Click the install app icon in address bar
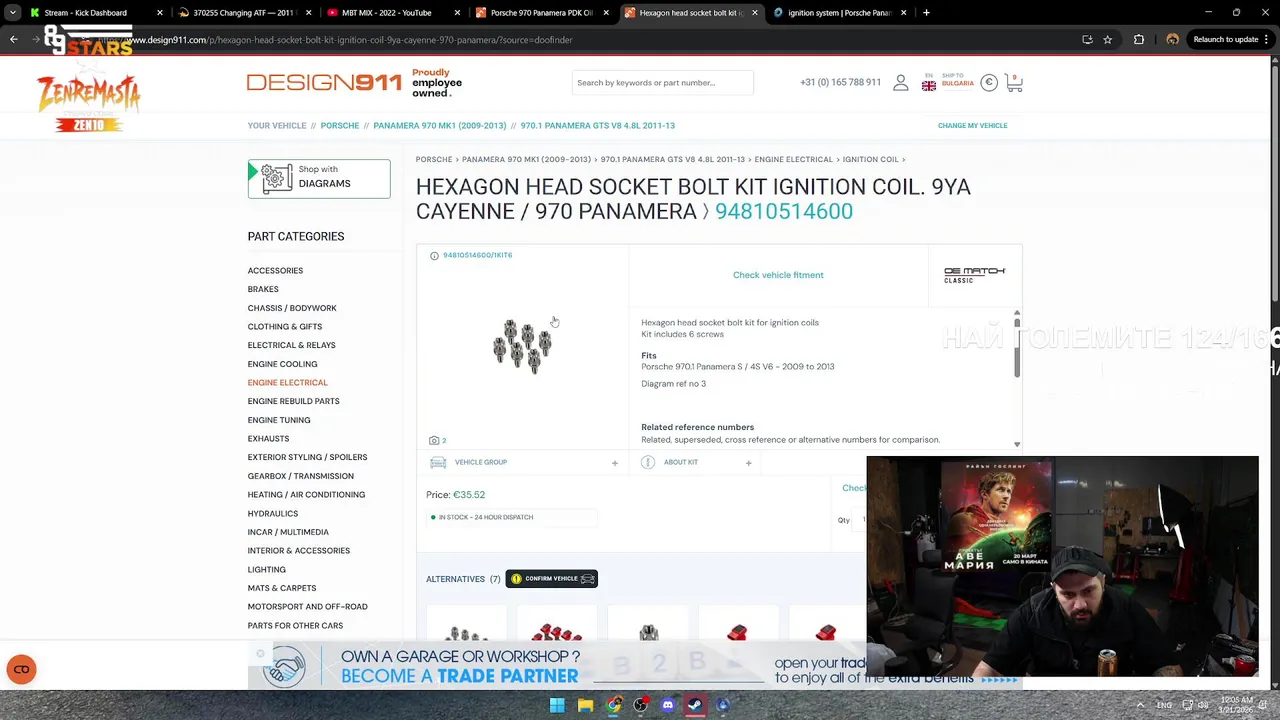The height and width of the screenshot is (720, 1280). pyautogui.click(x=1087, y=40)
